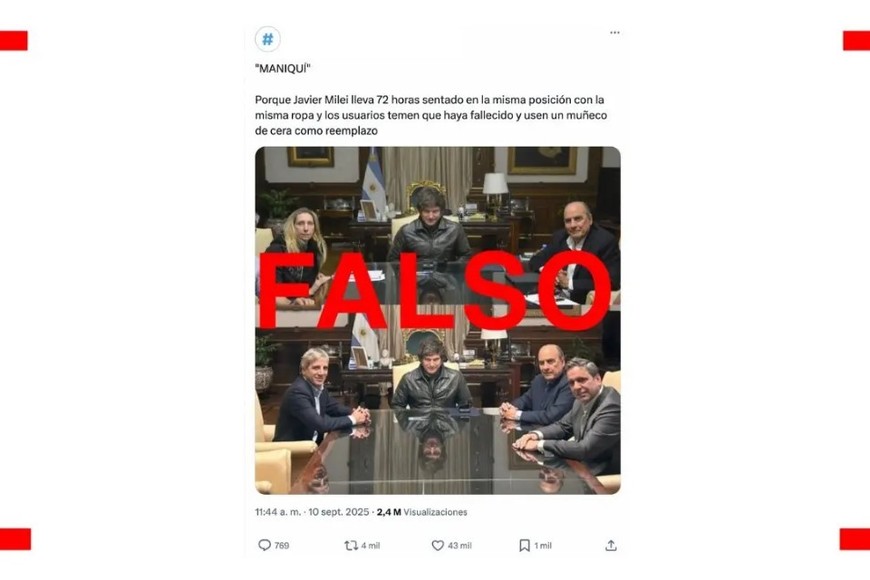This screenshot has height=580, width=870.
Task: Click the red rectangle in bottom-right corner
Action: pos(854,539)
